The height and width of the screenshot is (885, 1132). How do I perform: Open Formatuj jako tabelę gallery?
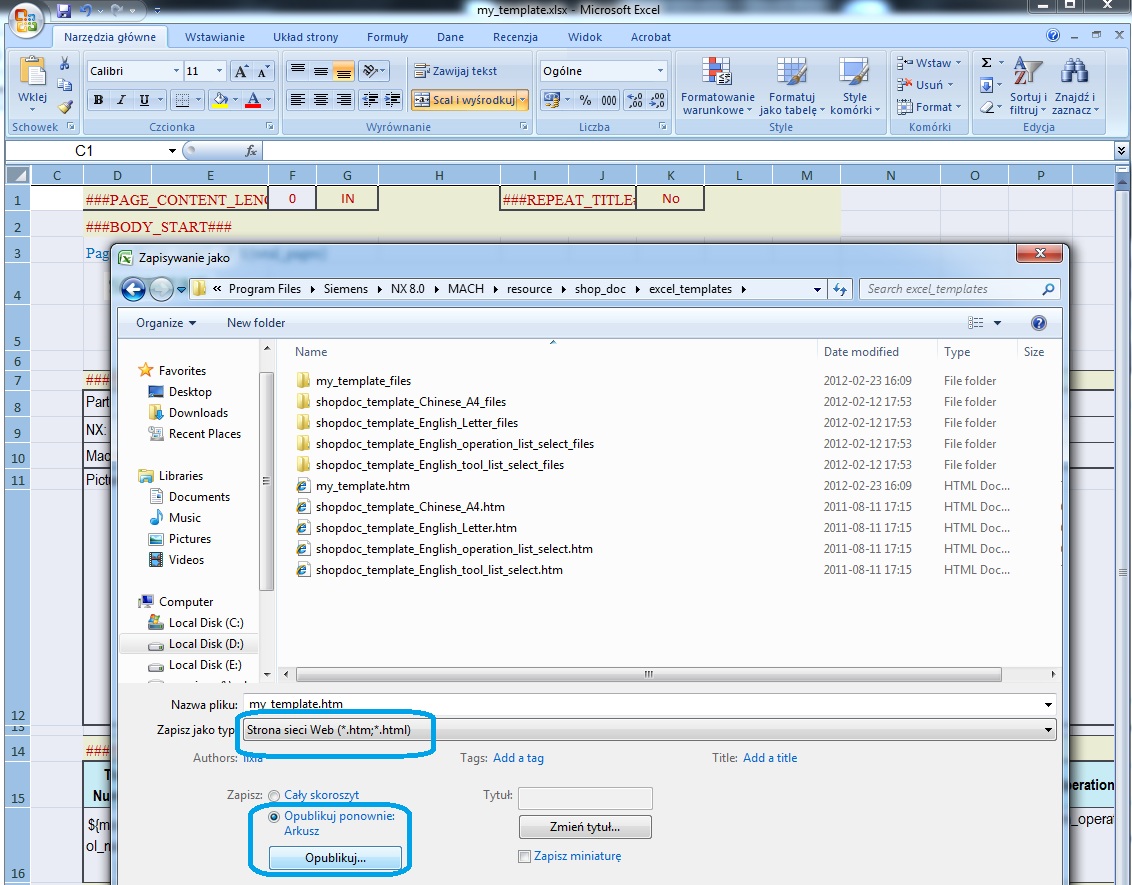pos(791,85)
